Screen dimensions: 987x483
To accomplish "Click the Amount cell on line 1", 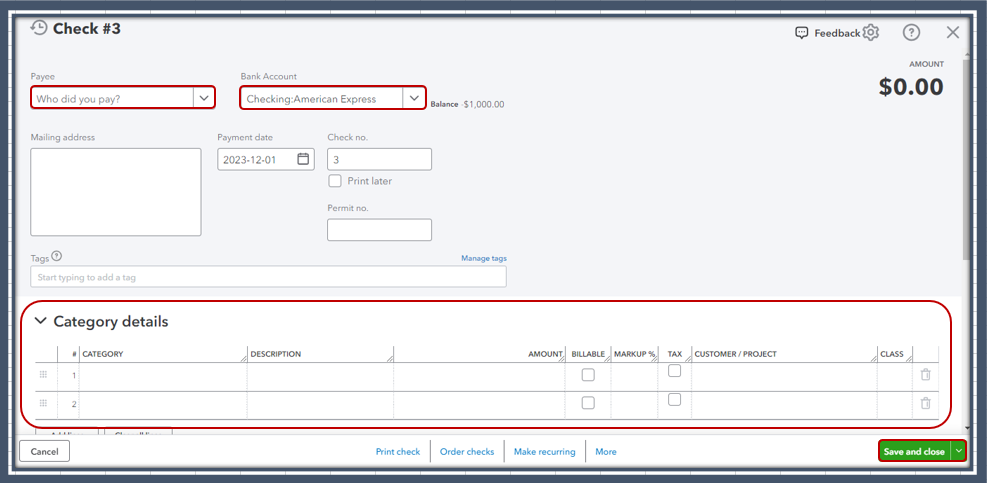I will point(479,376).
